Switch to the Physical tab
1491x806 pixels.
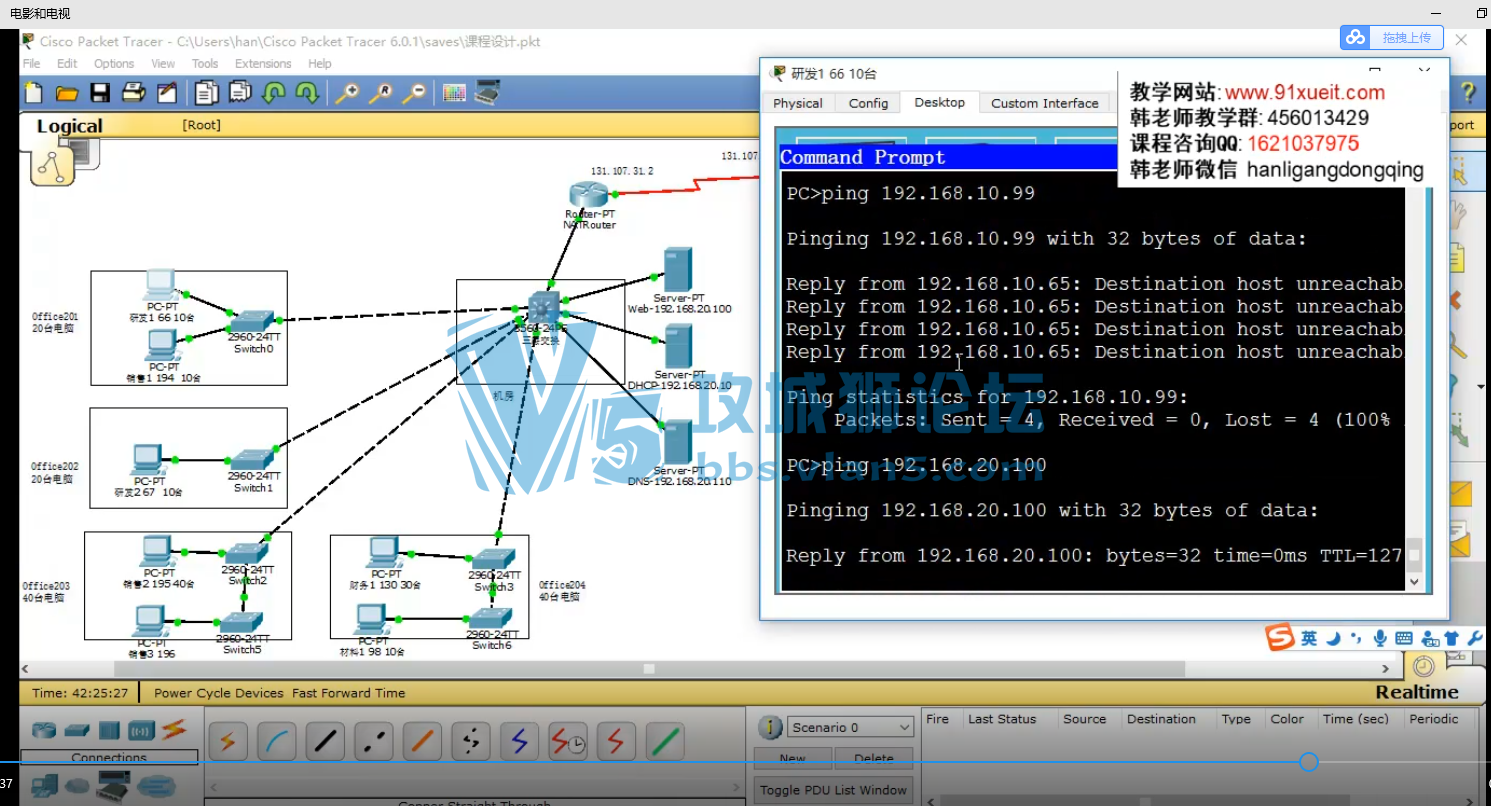tap(798, 103)
